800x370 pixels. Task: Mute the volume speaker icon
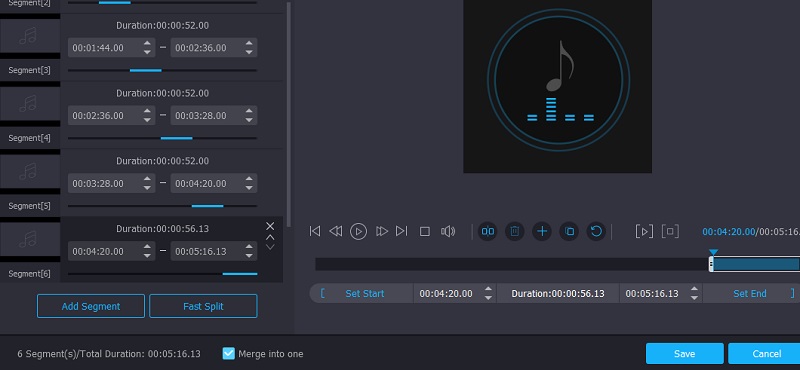pyautogui.click(x=448, y=232)
